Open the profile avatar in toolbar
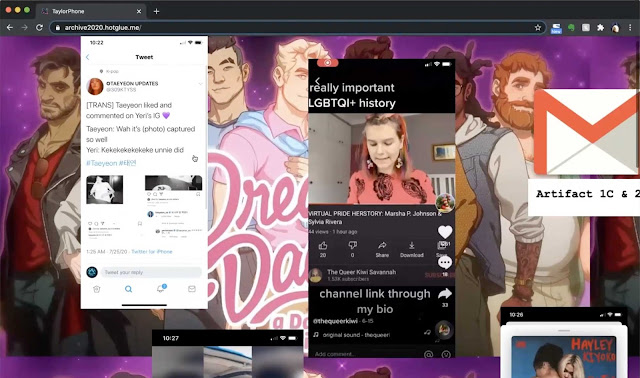The width and height of the screenshot is (640, 378). coord(615,27)
